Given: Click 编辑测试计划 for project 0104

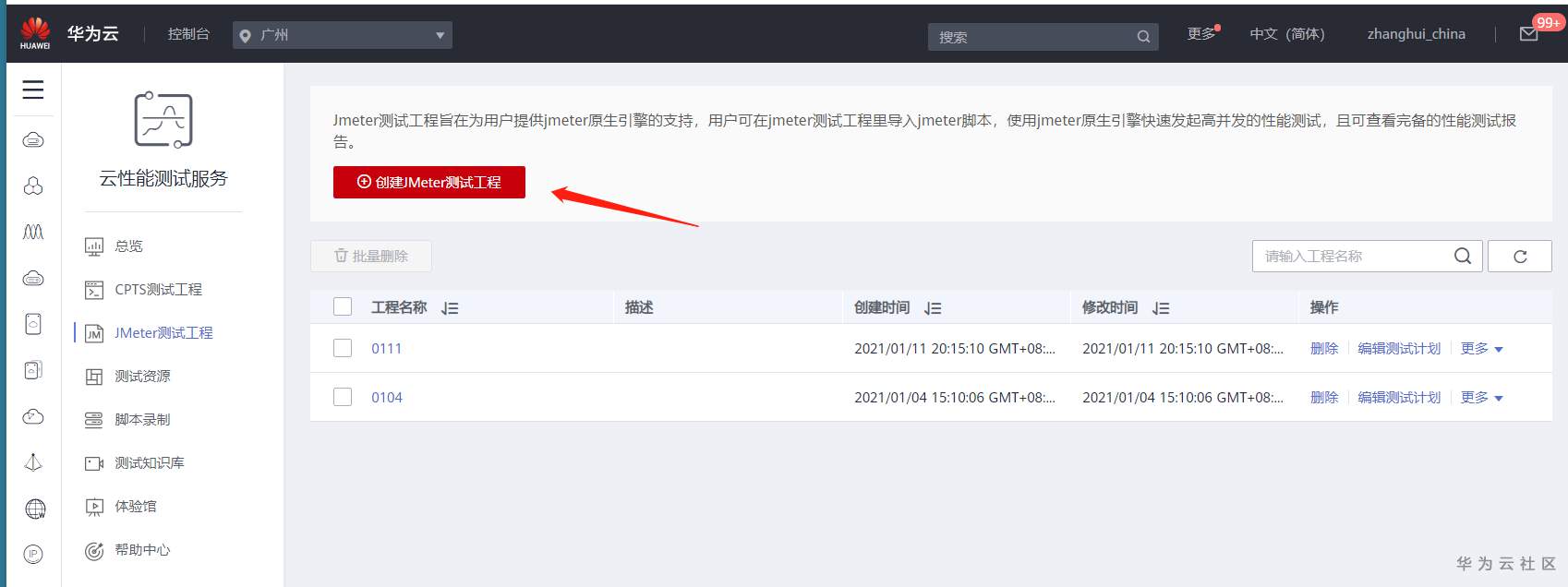Looking at the screenshot, I should 1399,398.
